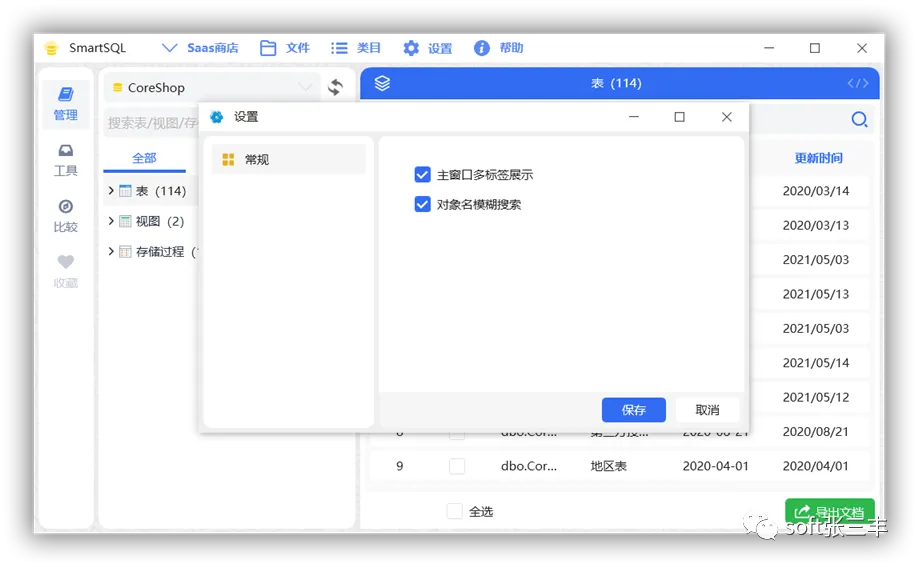
Task: Click the CoreShop database icon
Action: pos(118,88)
